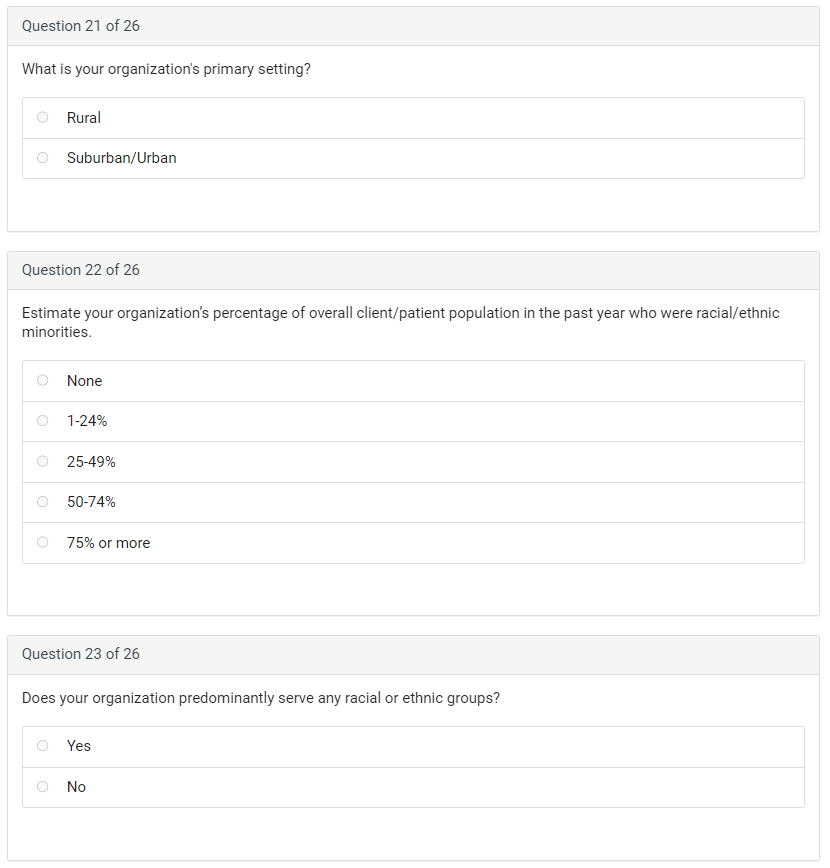Answer Yes radio button for question 23

coord(42,745)
